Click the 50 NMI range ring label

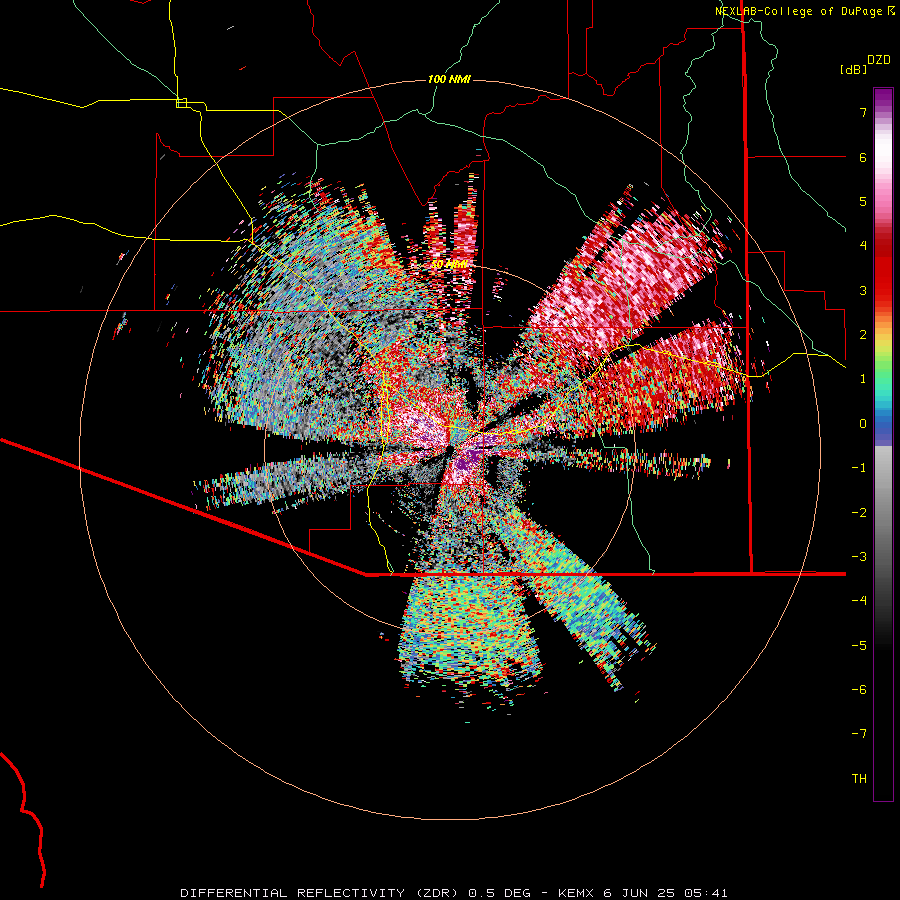[x=449, y=265]
